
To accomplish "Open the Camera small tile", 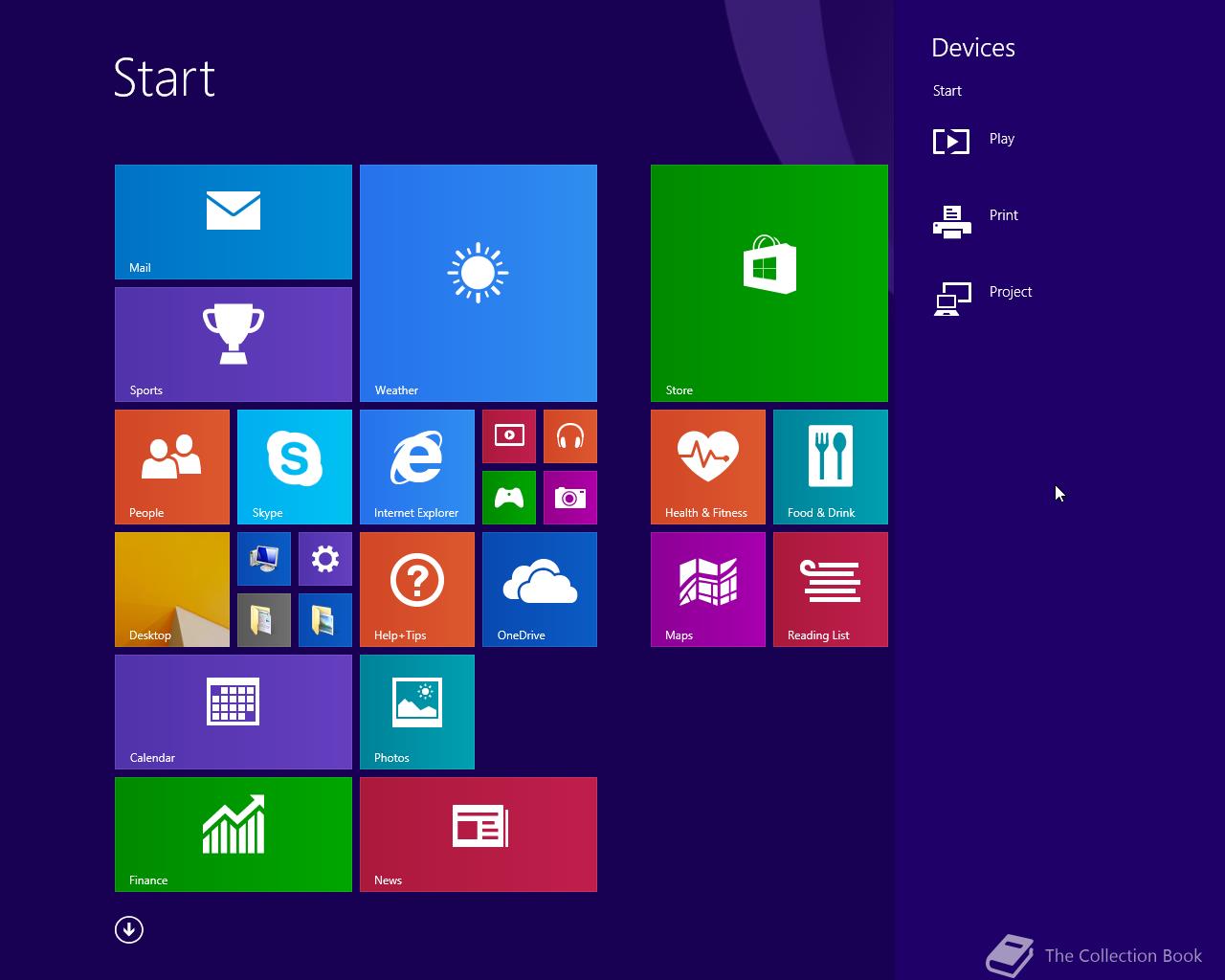I will point(570,498).
